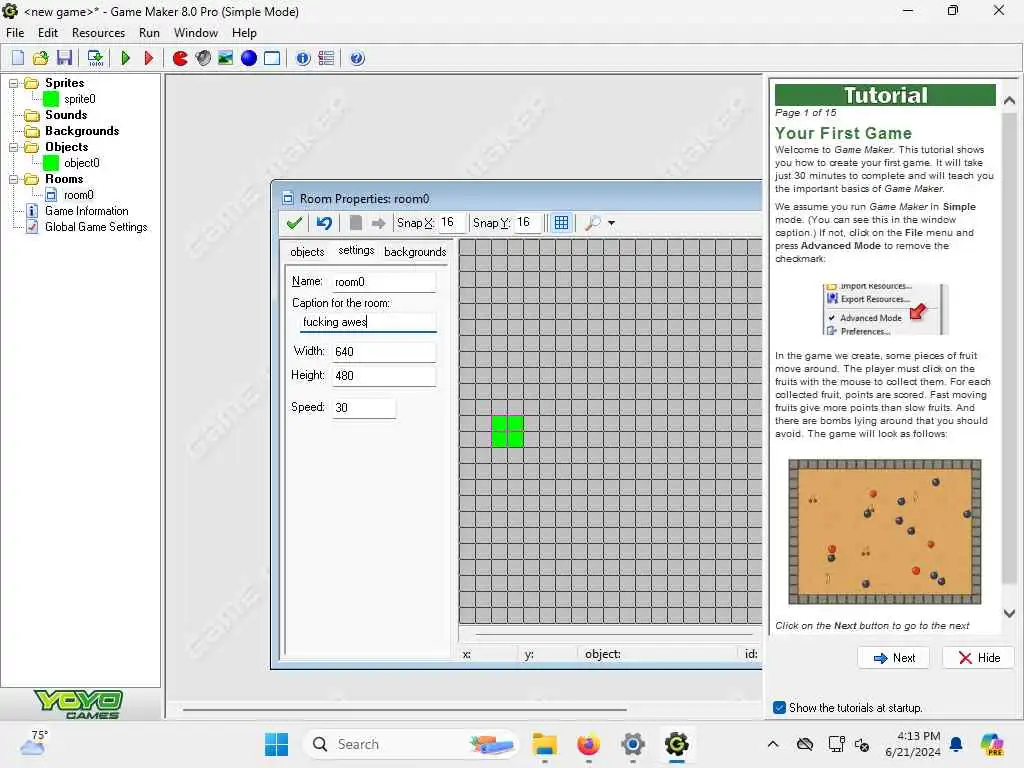Create a stand-alone executable
The image size is (1024, 768).
(95, 58)
